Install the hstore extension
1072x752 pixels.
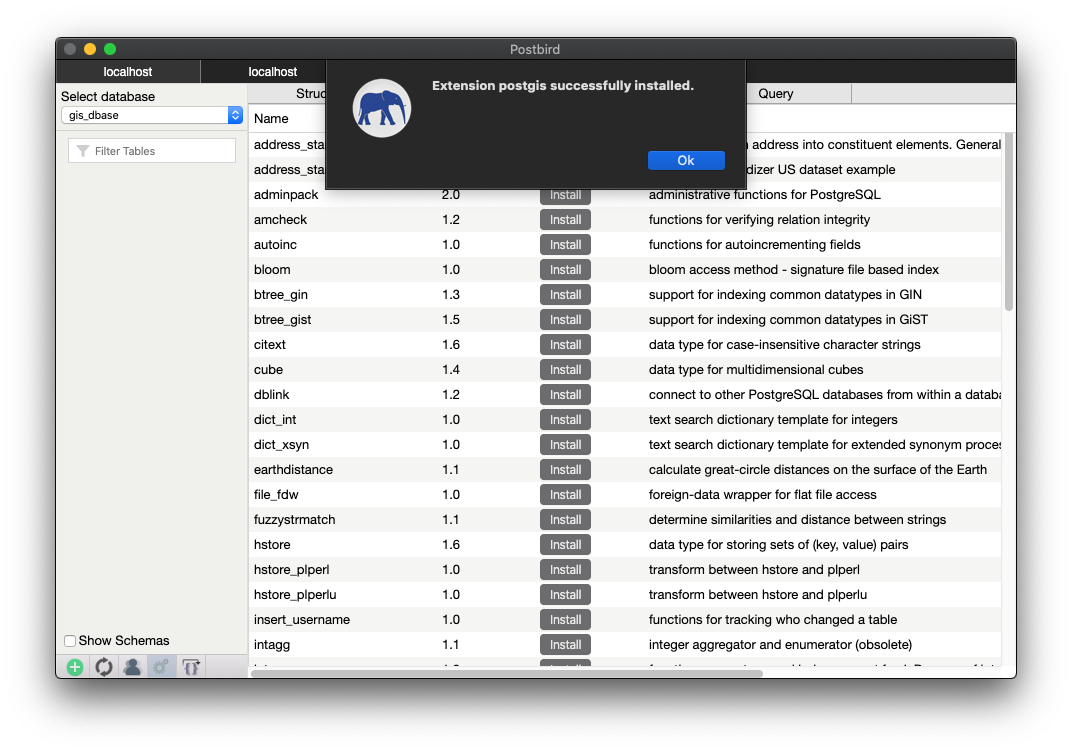565,545
